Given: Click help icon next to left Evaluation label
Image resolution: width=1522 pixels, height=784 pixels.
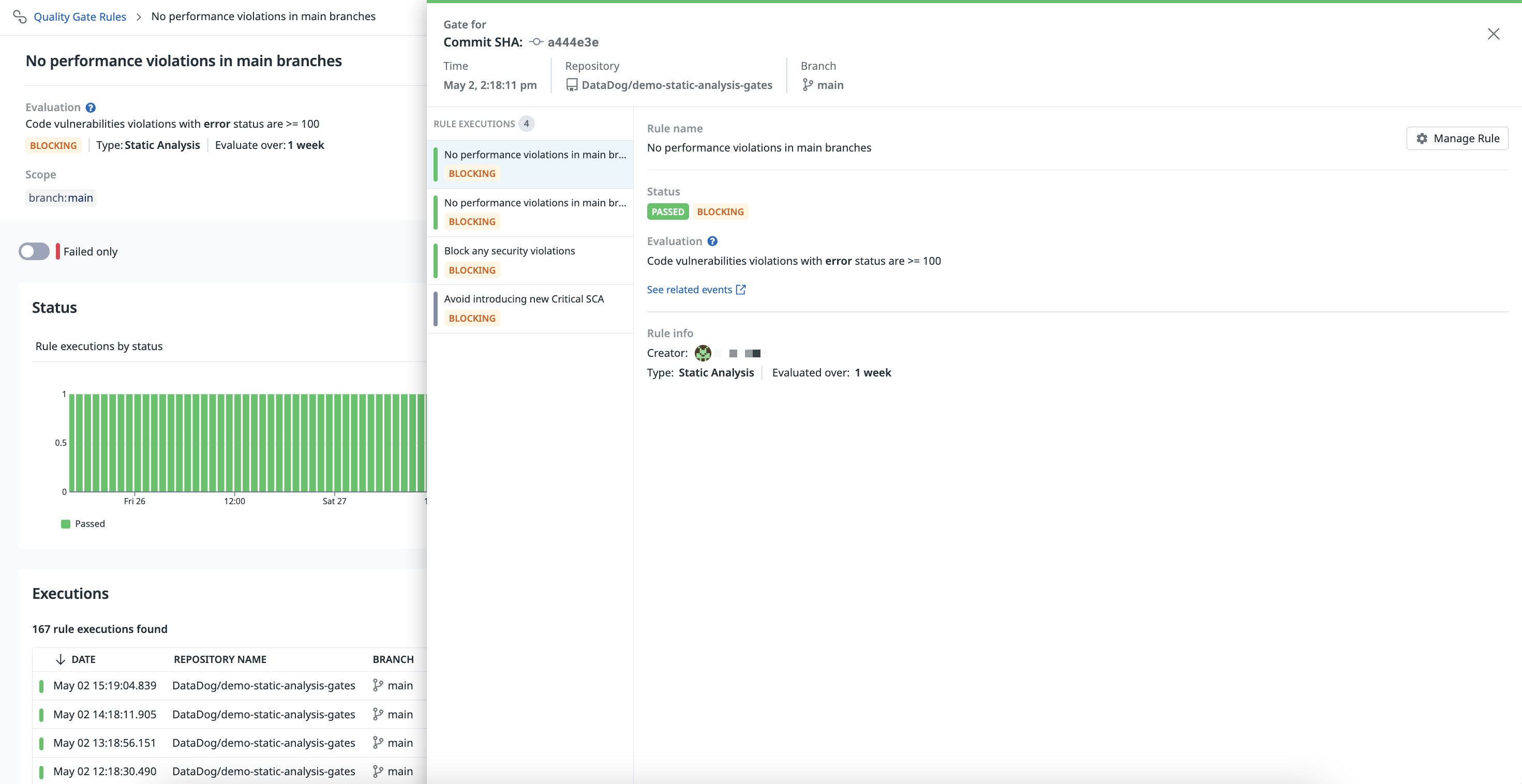Looking at the screenshot, I should [91, 108].
